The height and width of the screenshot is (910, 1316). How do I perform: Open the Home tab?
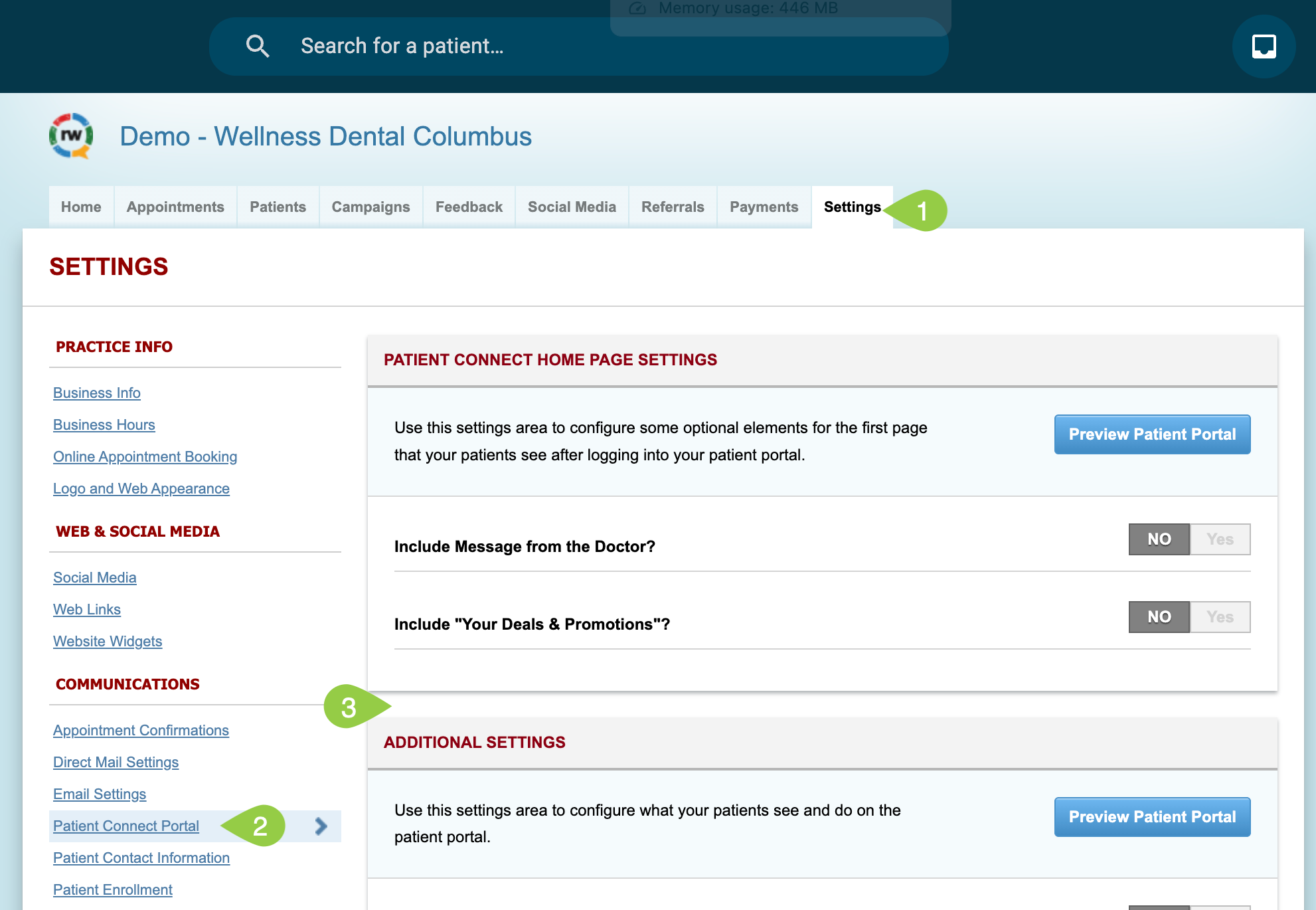[x=81, y=207]
